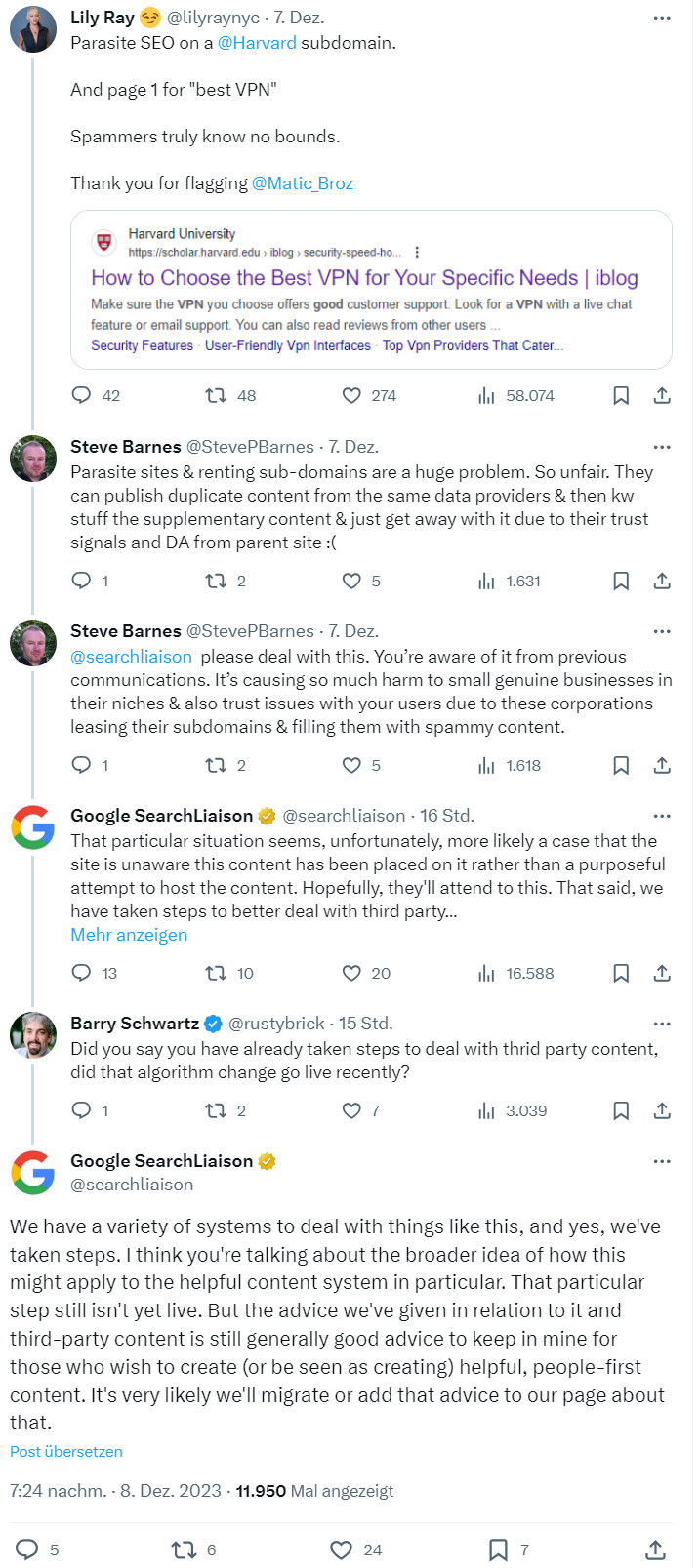The image size is (700, 1568).
Task: Open Steve Barnes's second reply options menu
Action: (x=662, y=630)
